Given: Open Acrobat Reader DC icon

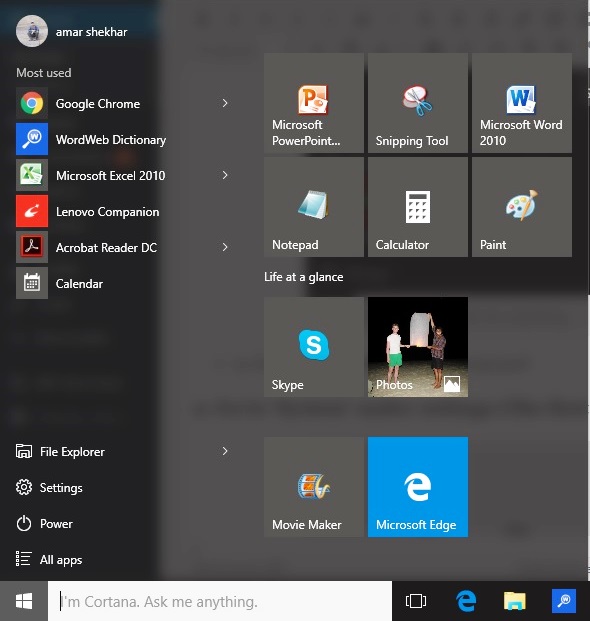Looking at the screenshot, I should click(32, 247).
